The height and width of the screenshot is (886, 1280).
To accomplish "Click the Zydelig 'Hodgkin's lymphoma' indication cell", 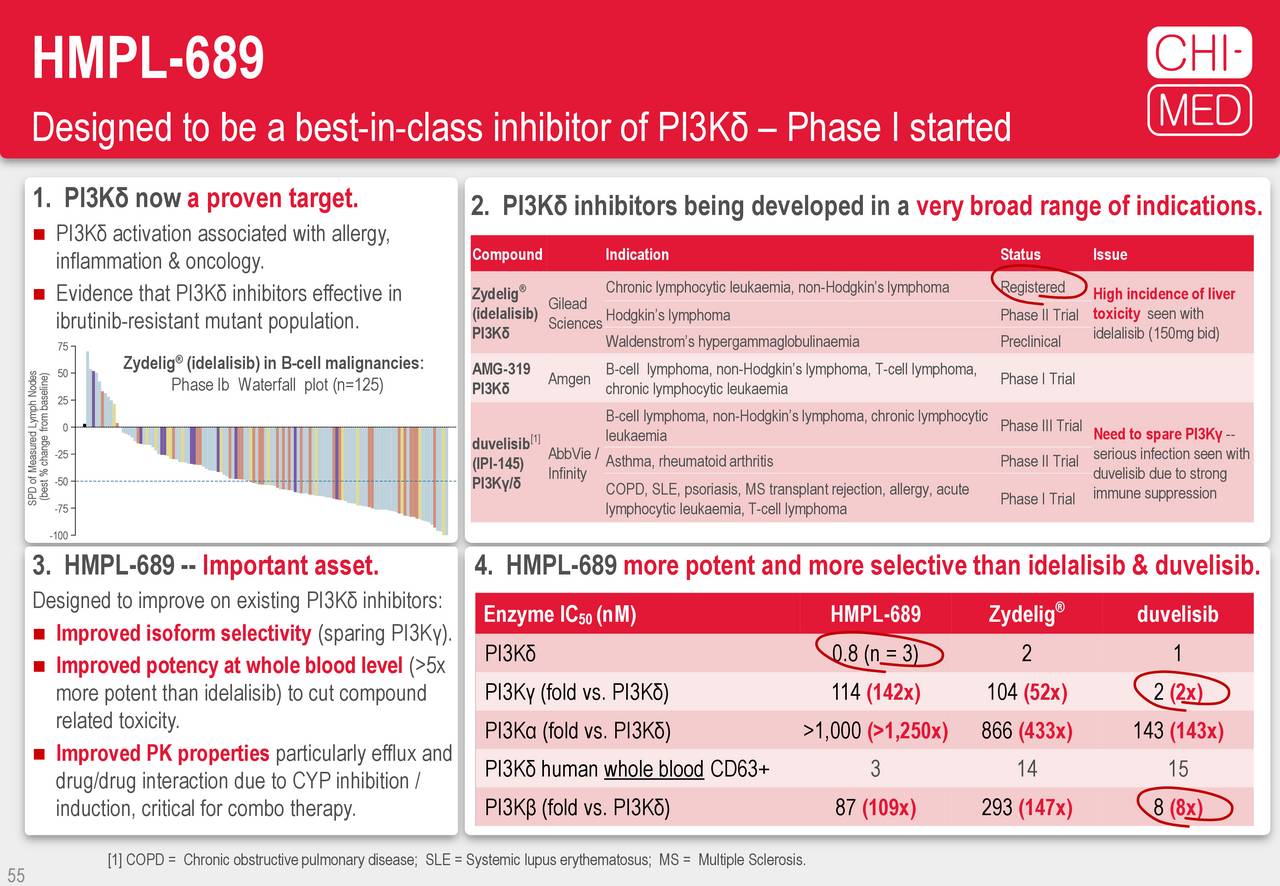I will pos(668,315).
